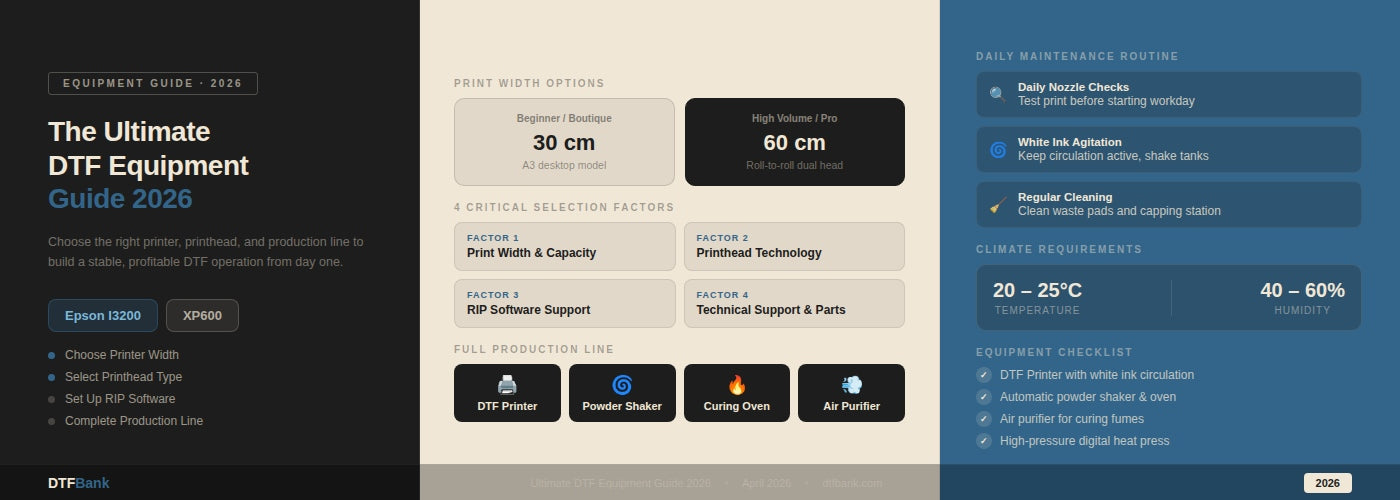Click 'High-pressure digital heat press' text
This screenshot has height=500, width=1400.
[1085, 441]
